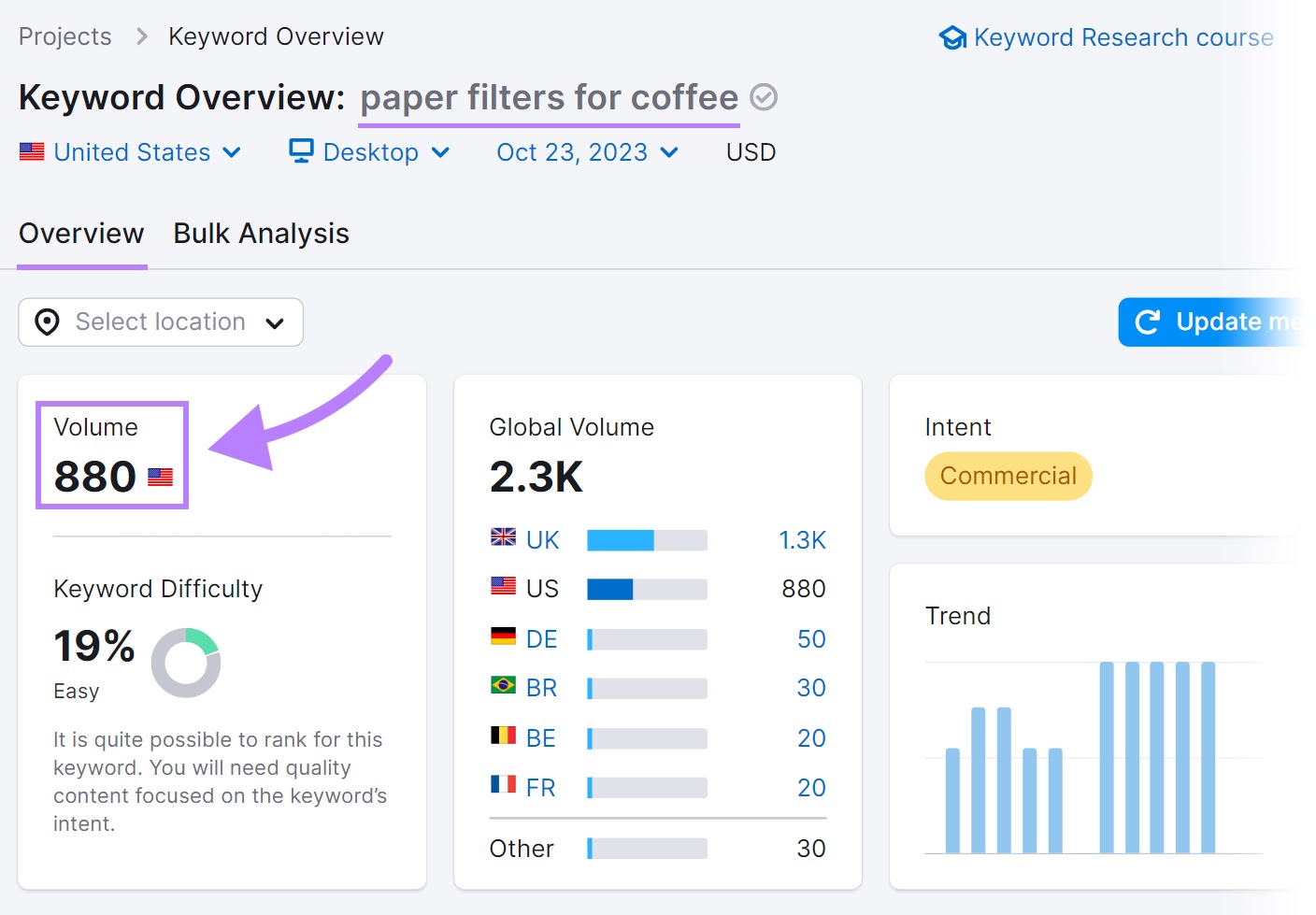Screen dimensions: 1316x915
Task: Click the Commercial intent badge
Action: click(1008, 476)
